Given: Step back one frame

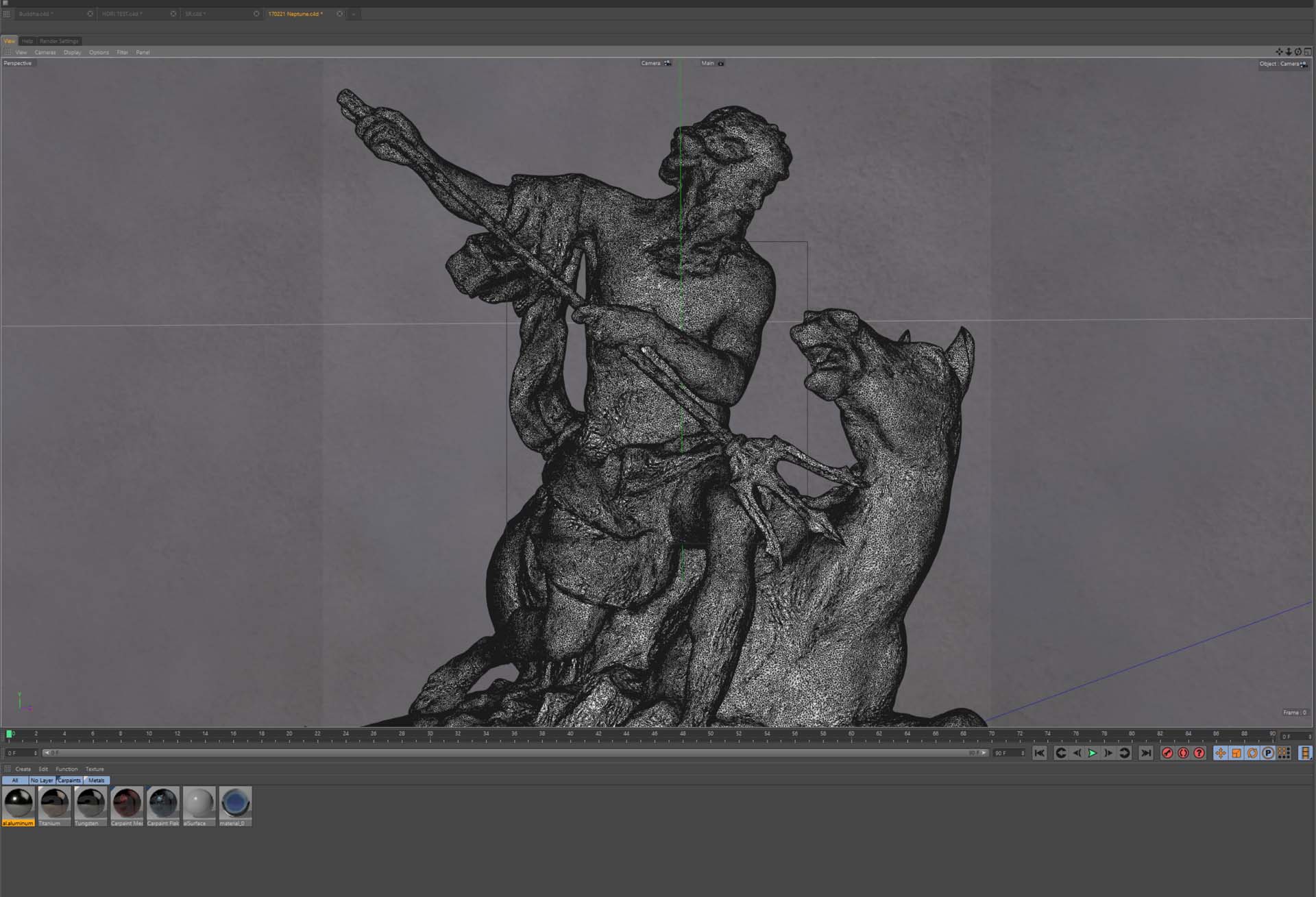Looking at the screenshot, I should pyautogui.click(x=1077, y=753).
